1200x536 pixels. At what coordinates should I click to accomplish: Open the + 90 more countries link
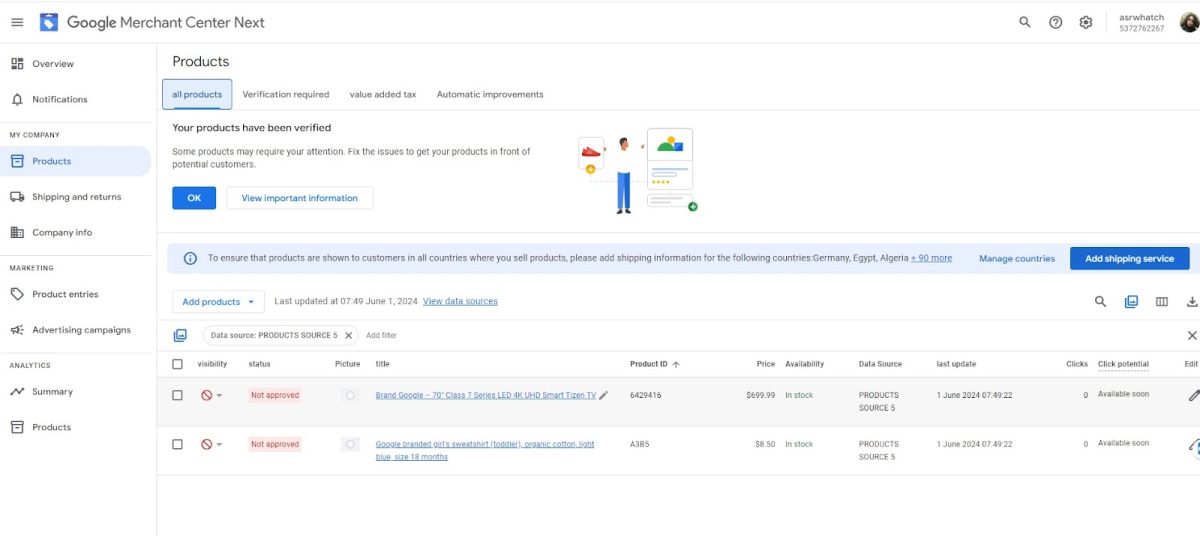point(931,258)
